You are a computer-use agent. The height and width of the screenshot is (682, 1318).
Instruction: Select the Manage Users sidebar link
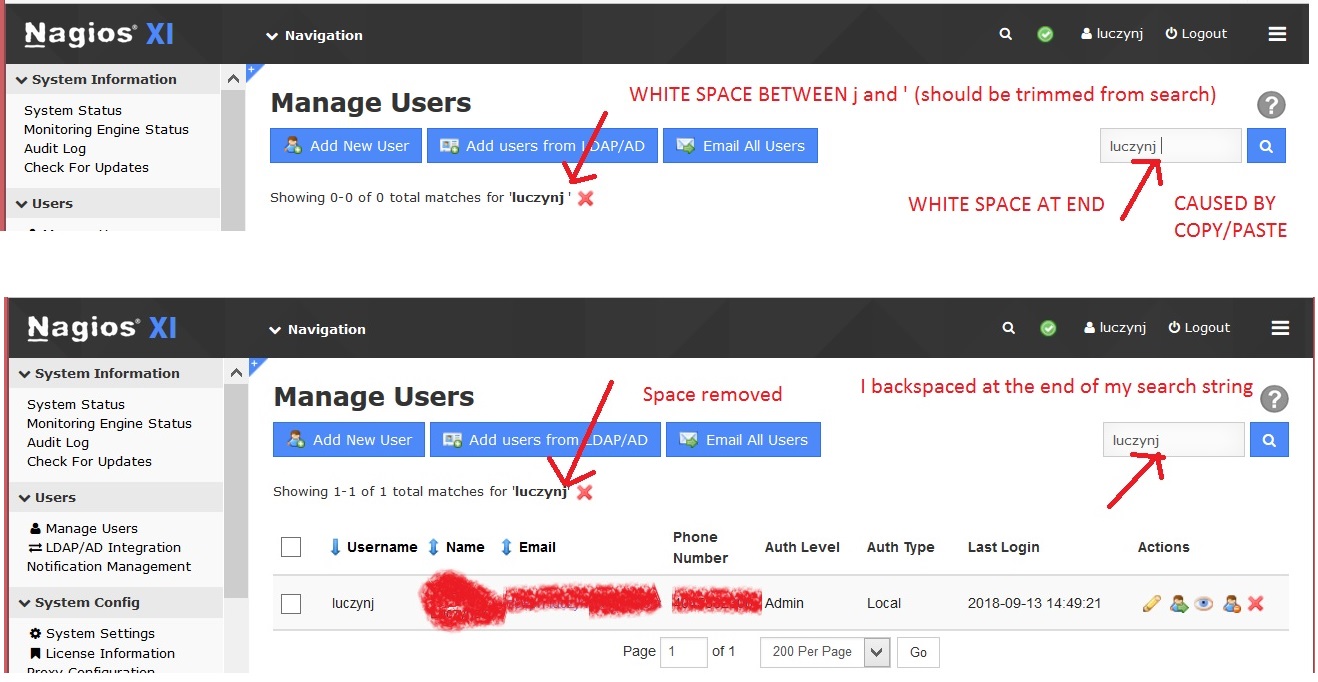91,528
